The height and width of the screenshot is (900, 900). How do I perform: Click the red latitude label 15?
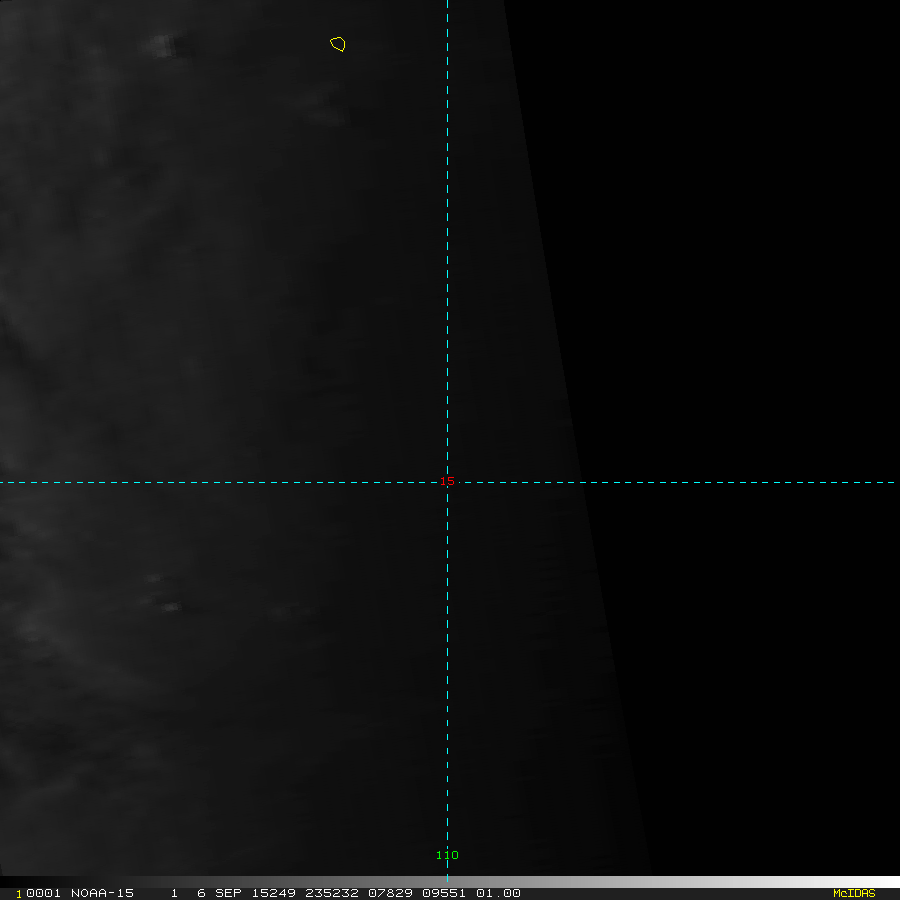click(447, 482)
